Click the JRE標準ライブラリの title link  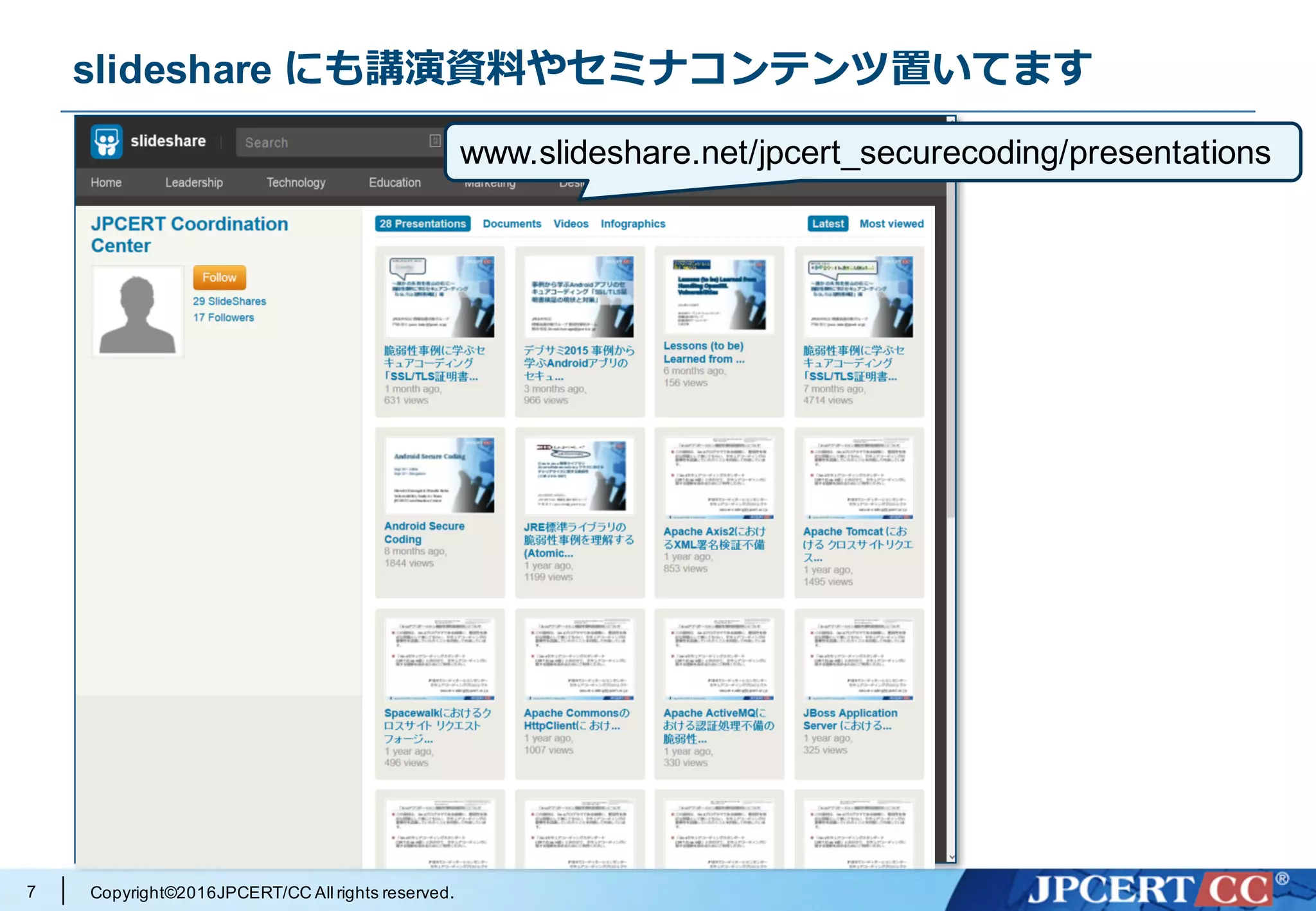pyautogui.click(x=579, y=540)
